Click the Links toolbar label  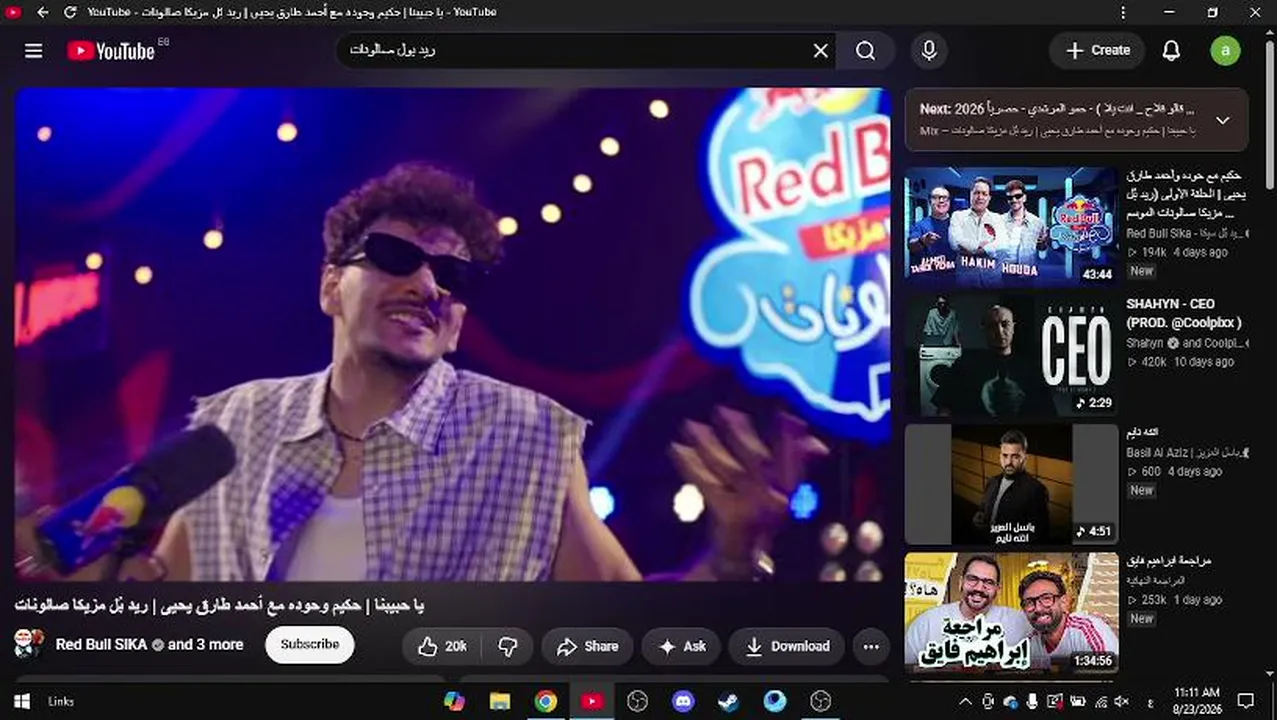pyautogui.click(x=61, y=701)
